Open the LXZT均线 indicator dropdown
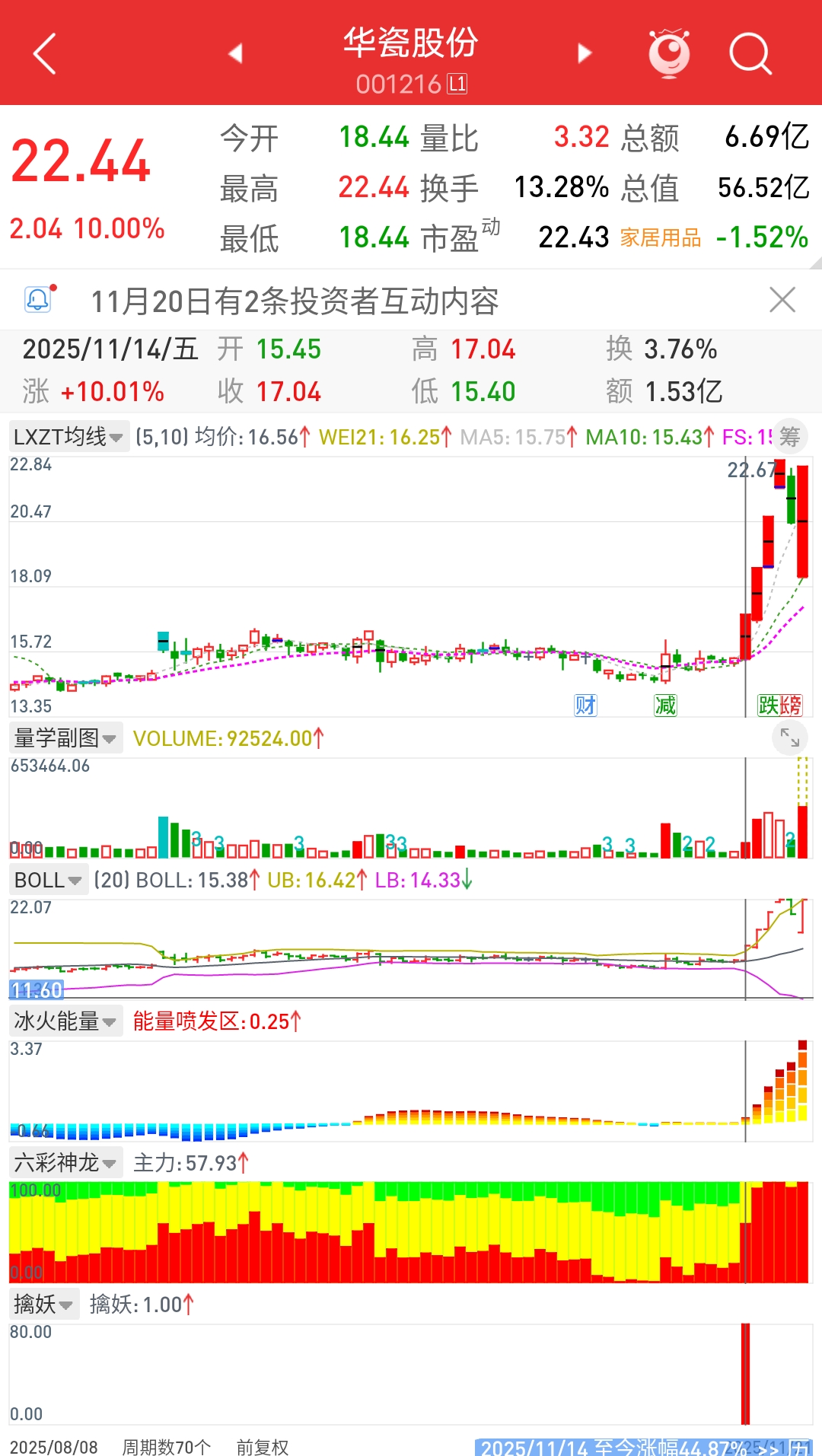The image size is (822, 1456). point(68,437)
